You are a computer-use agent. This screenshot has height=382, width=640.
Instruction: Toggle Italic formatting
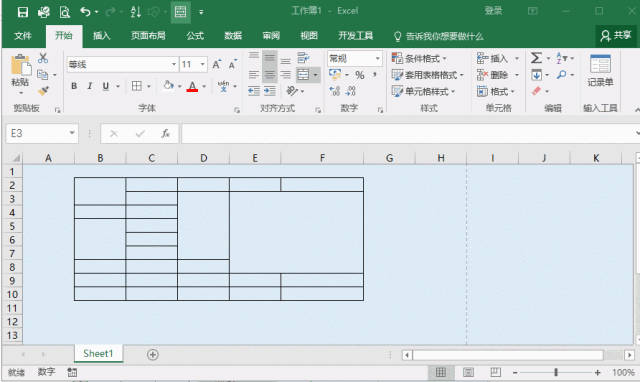point(89,86)
